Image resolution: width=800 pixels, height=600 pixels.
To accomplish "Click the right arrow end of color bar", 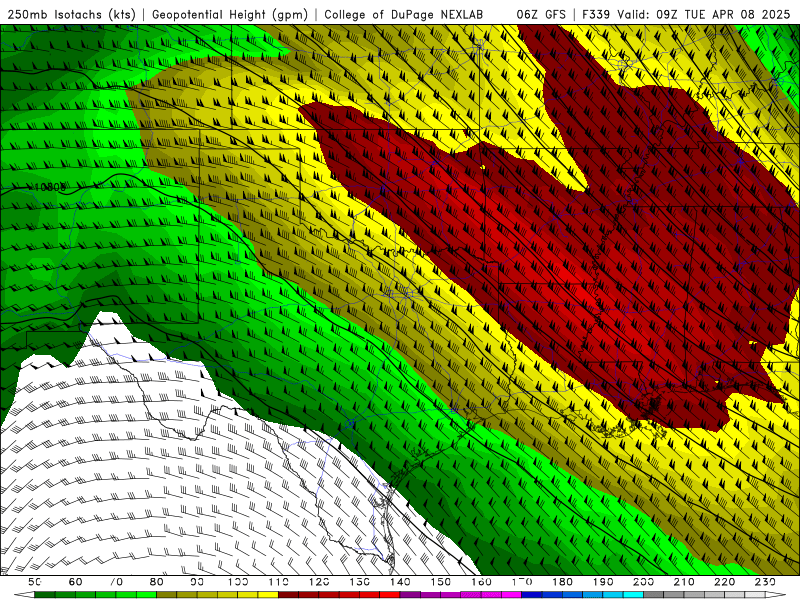I will pyautogui.click(x=776, y=595).
